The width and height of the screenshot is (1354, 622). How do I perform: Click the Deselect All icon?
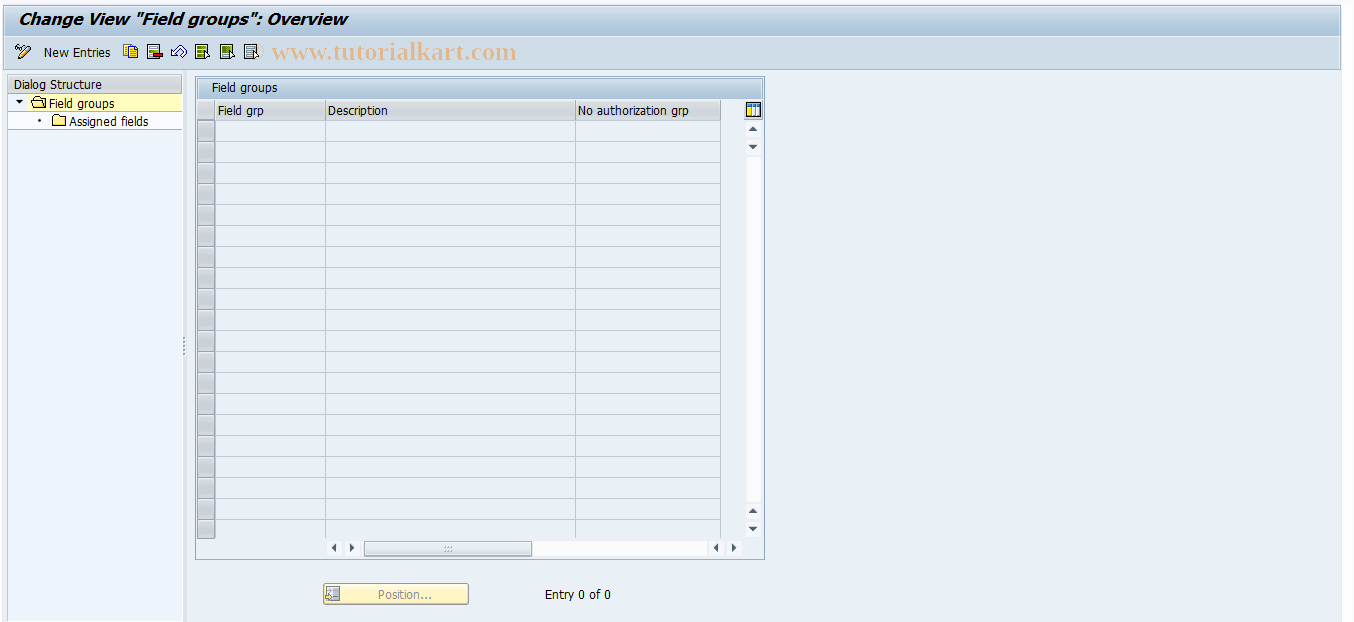tap(251, 52)
